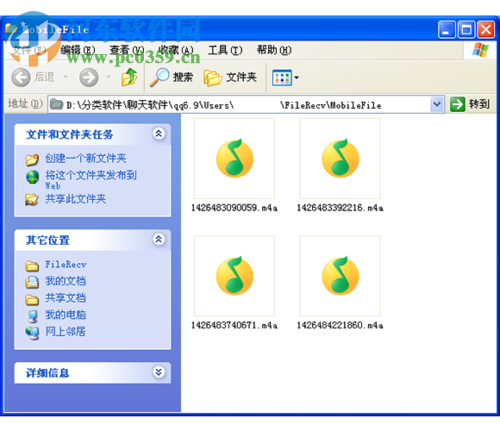The image size is (500, 431).
Task: Click 将这个文件夹发布到 Web link
Action: tap(91, 180)
